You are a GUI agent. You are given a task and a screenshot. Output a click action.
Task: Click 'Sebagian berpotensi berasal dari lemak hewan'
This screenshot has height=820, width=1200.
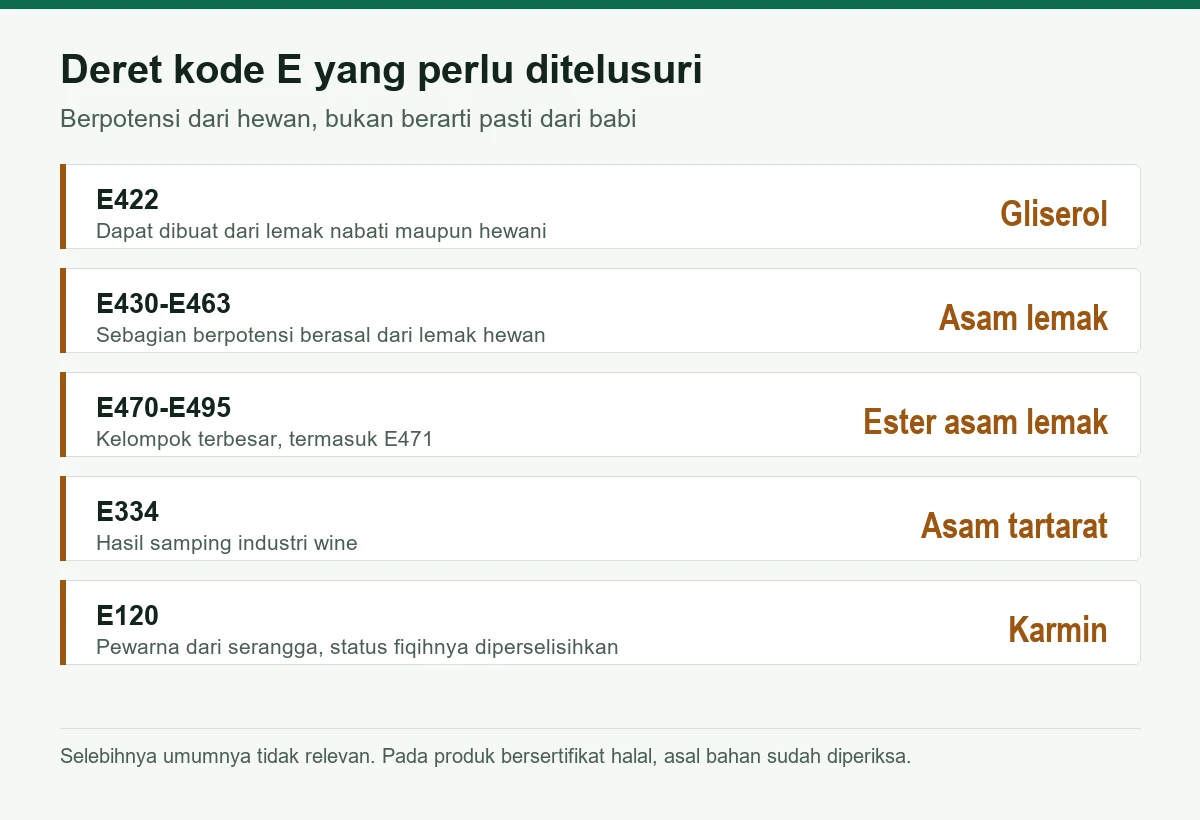click(x=321, y=335)
